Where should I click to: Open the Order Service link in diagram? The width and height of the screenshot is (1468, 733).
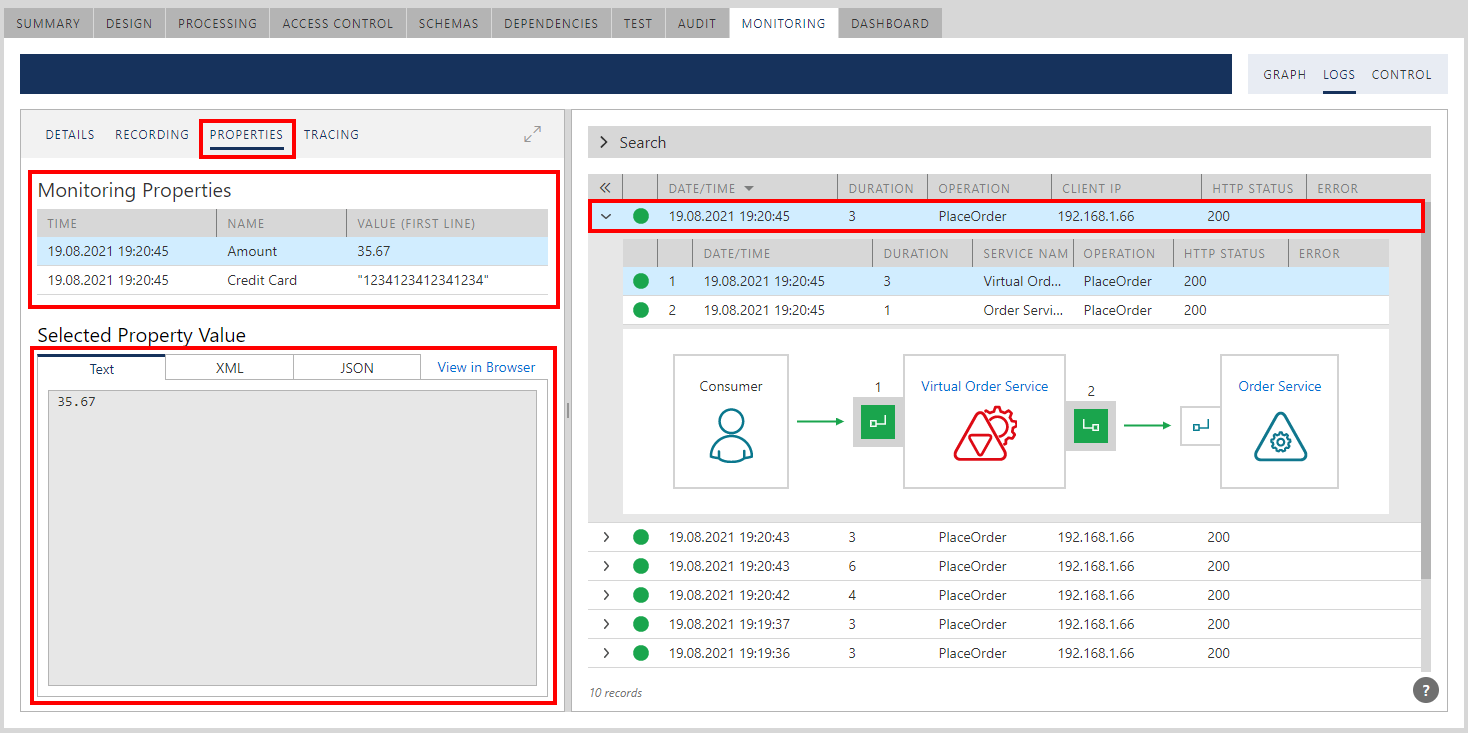[x=1280, y=386]
